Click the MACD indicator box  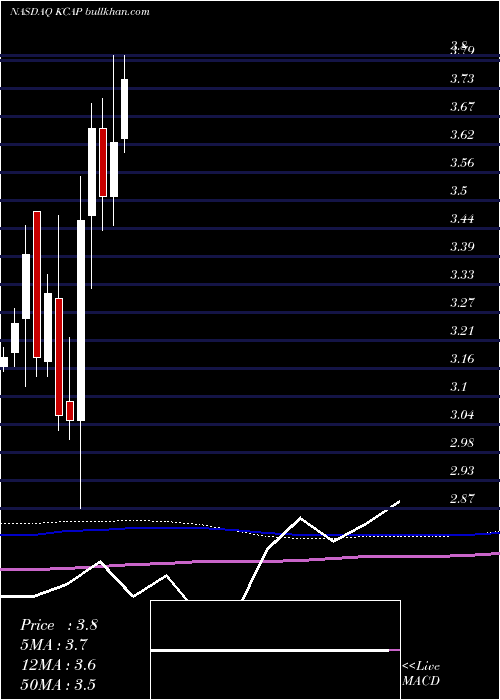(x=275, y=650)
